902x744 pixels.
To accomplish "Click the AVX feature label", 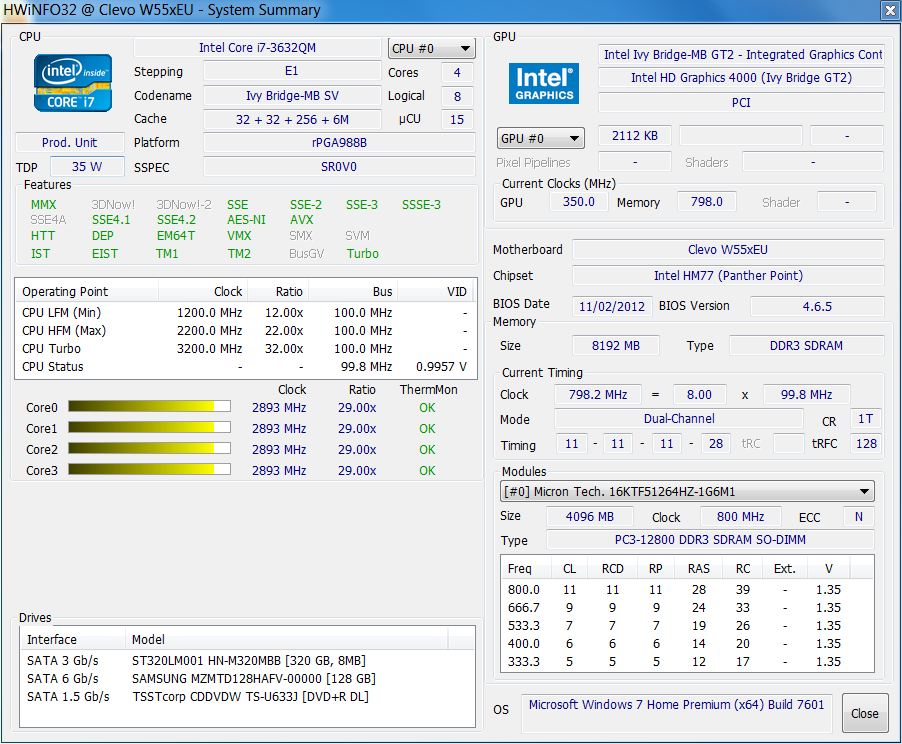I will pyautogui.click(x=301, y=220).
